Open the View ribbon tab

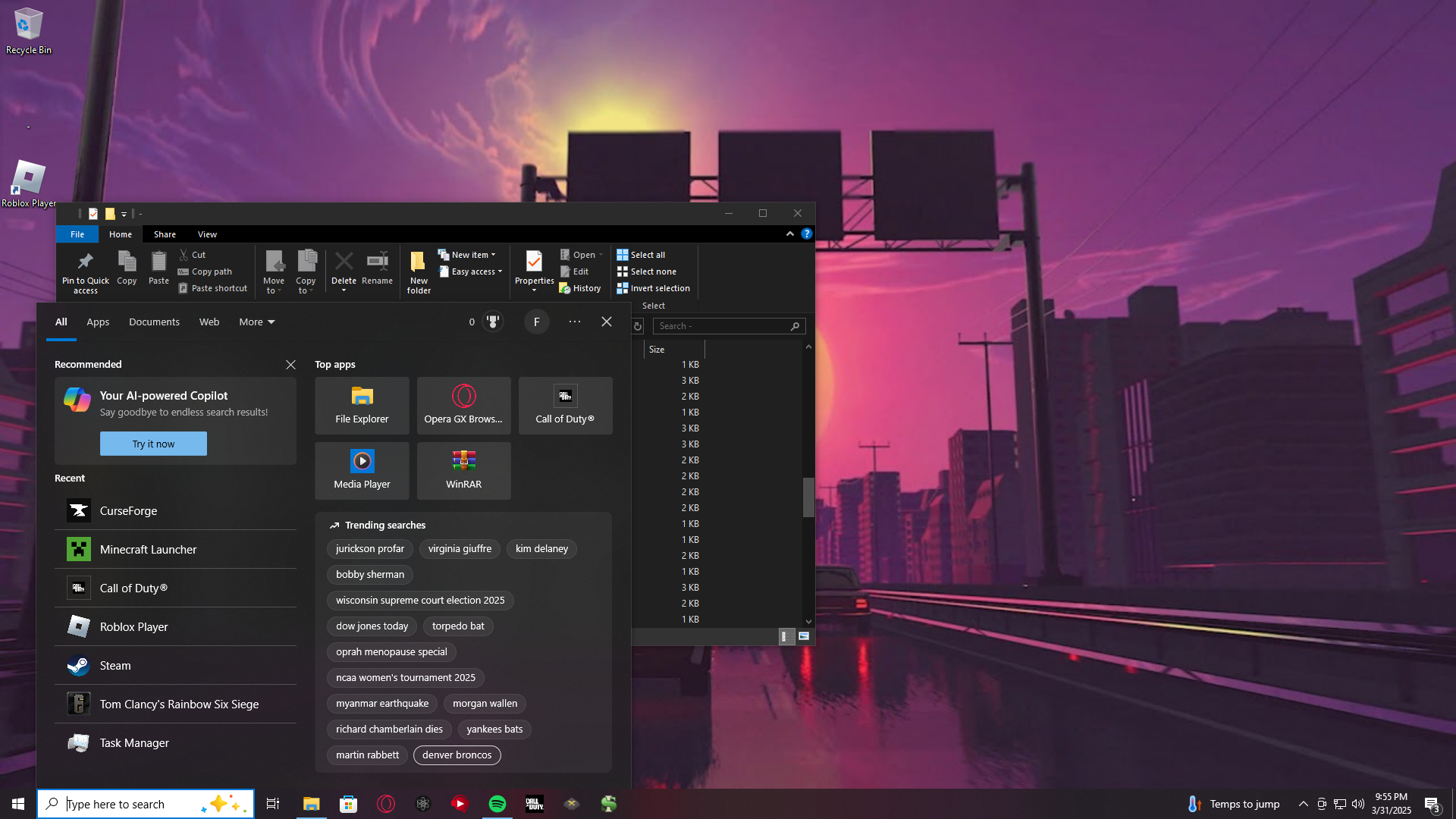coord(207,234)
